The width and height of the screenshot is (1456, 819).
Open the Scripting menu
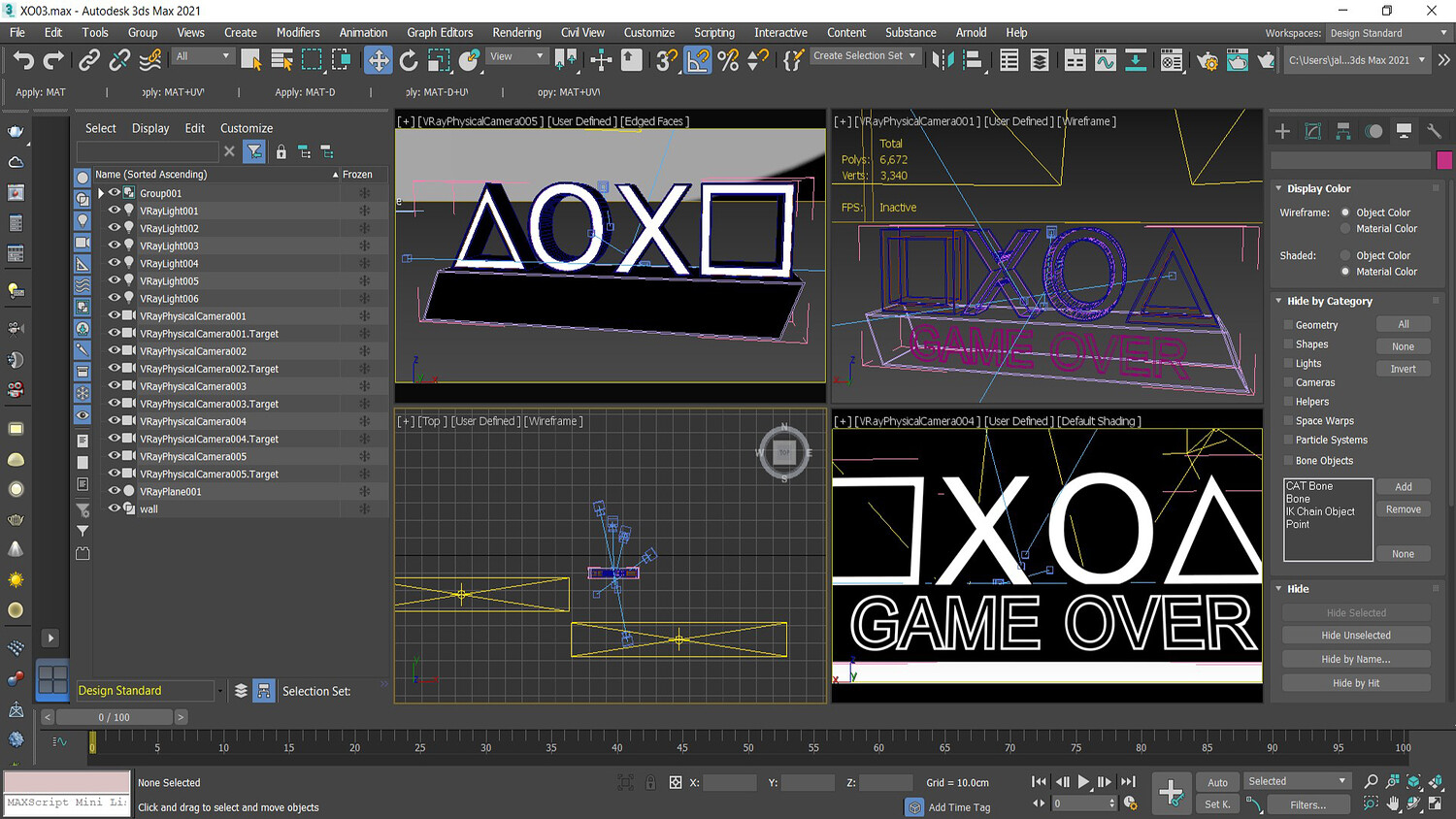714,32
